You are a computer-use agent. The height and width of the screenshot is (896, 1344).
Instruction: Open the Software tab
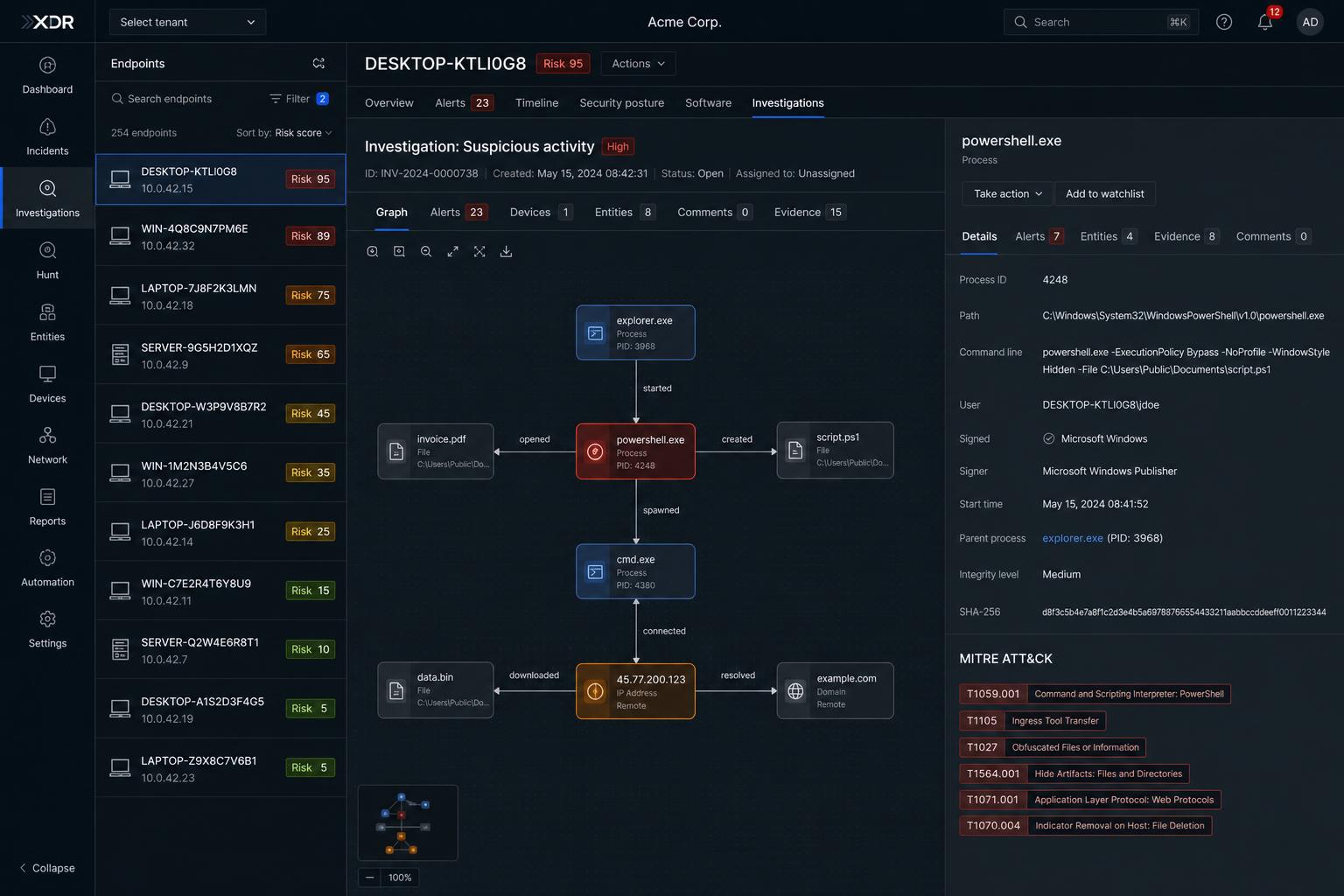[708, 102]
